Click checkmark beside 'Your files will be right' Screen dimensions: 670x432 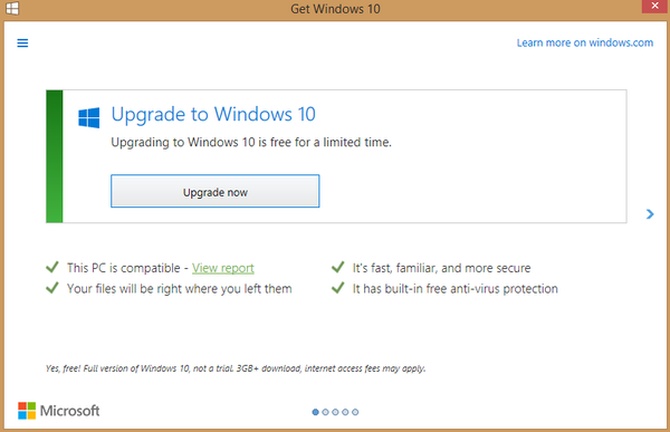[x=51, y=289]
